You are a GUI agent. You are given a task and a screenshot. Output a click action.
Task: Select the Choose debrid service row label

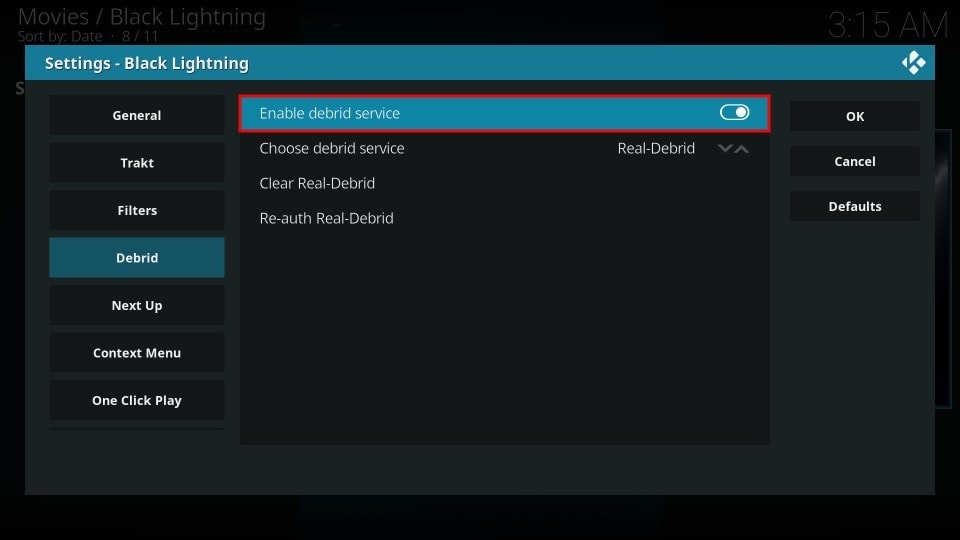pos(332,148)
